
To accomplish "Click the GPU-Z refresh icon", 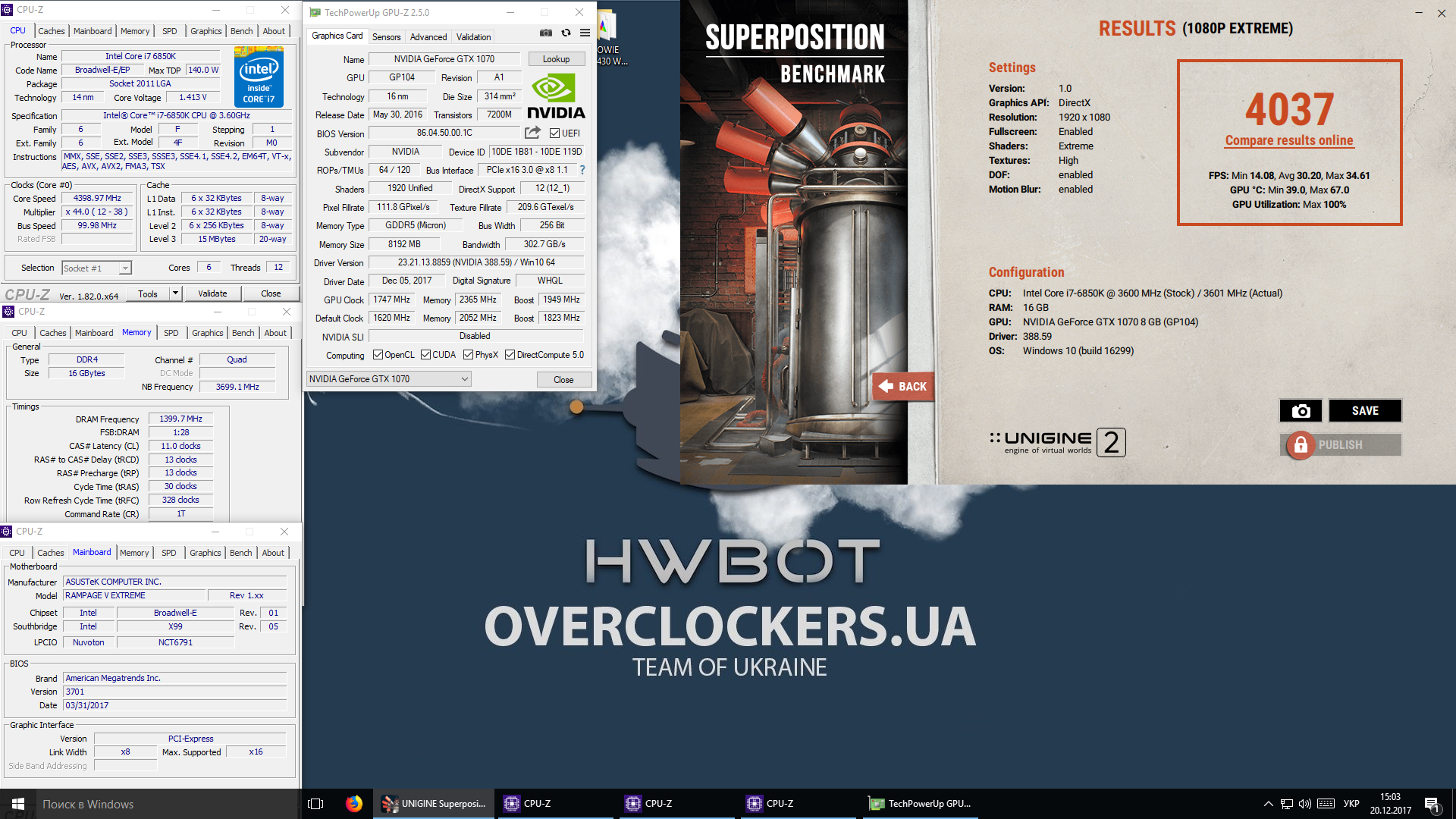I will point(566,33).
